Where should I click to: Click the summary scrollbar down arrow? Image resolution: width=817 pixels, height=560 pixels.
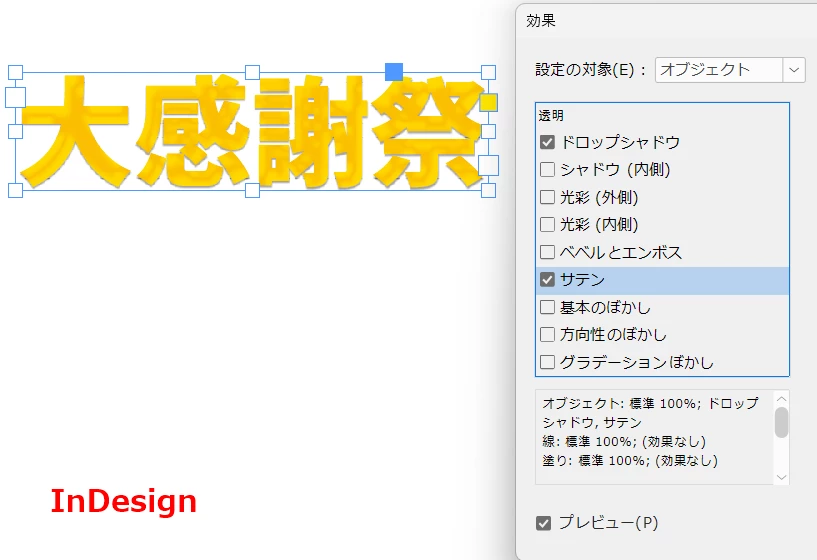pyautogui.click(x=781, y=477)
